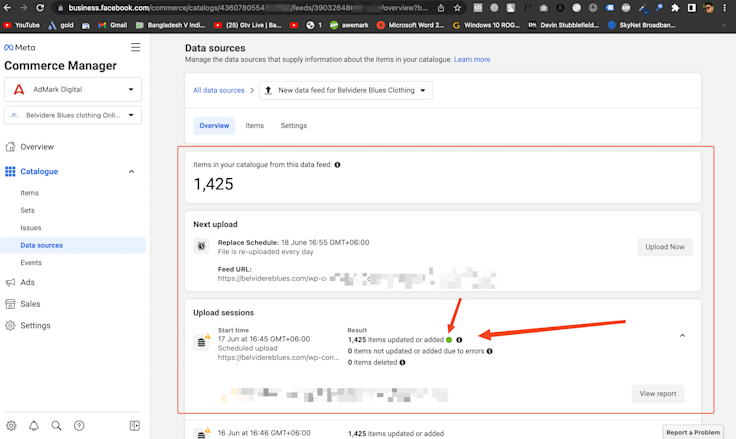
Task: Open the help question mark icon
Action: click(79, 425)
